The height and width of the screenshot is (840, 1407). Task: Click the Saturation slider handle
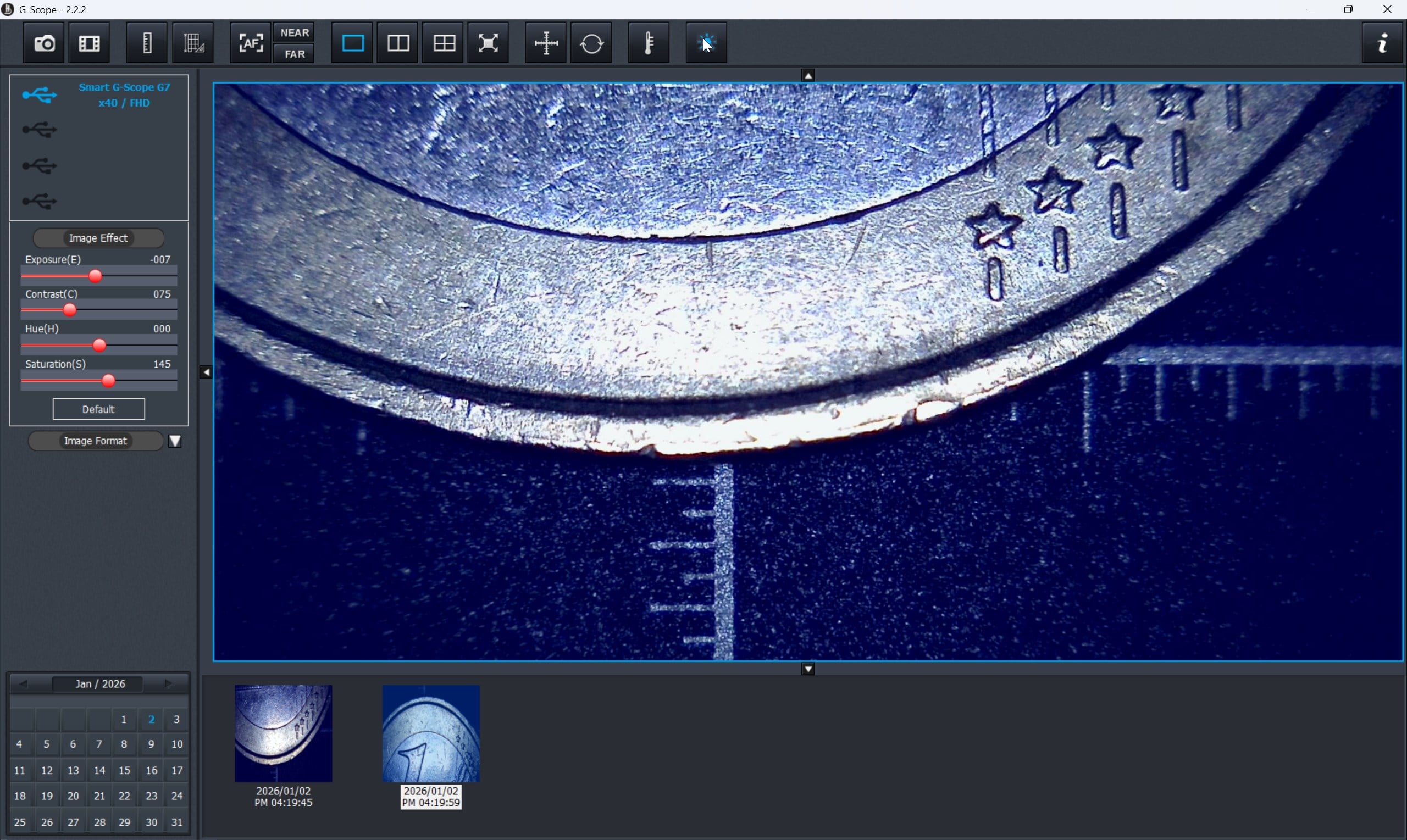tap(108, 381)
